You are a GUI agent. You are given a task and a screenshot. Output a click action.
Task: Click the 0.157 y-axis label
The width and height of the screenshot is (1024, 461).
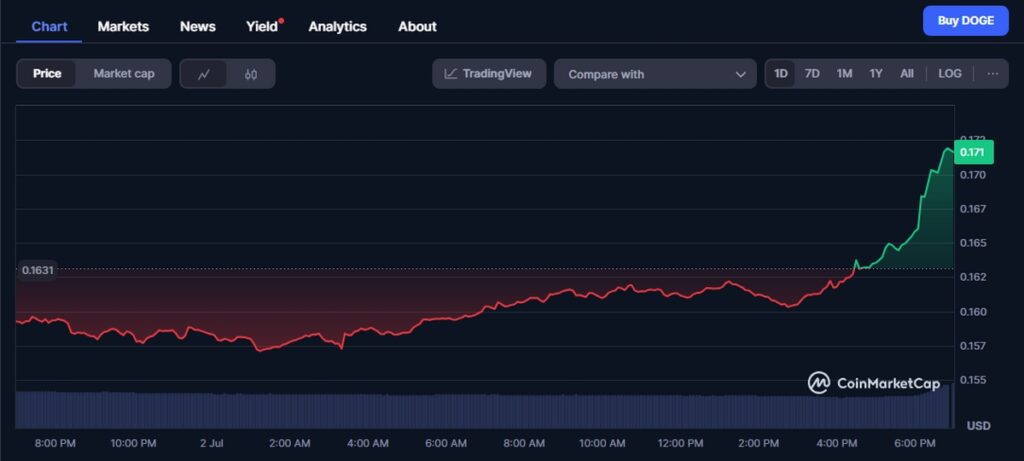click(x=972, y=345)
